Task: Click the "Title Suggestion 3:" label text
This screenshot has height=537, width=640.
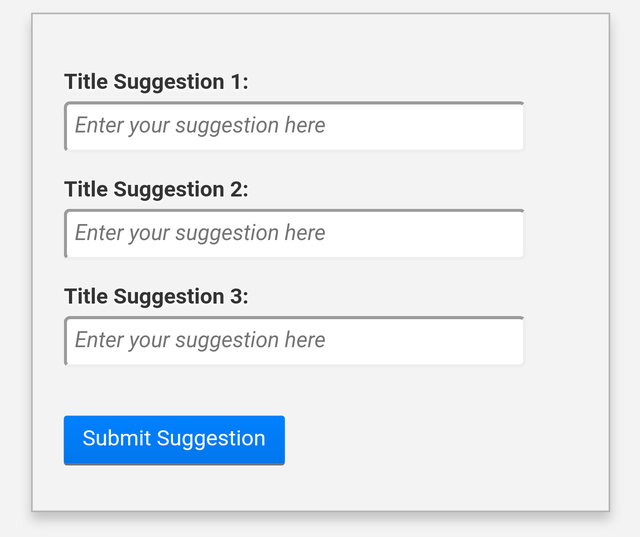Action: coord(156,296)
